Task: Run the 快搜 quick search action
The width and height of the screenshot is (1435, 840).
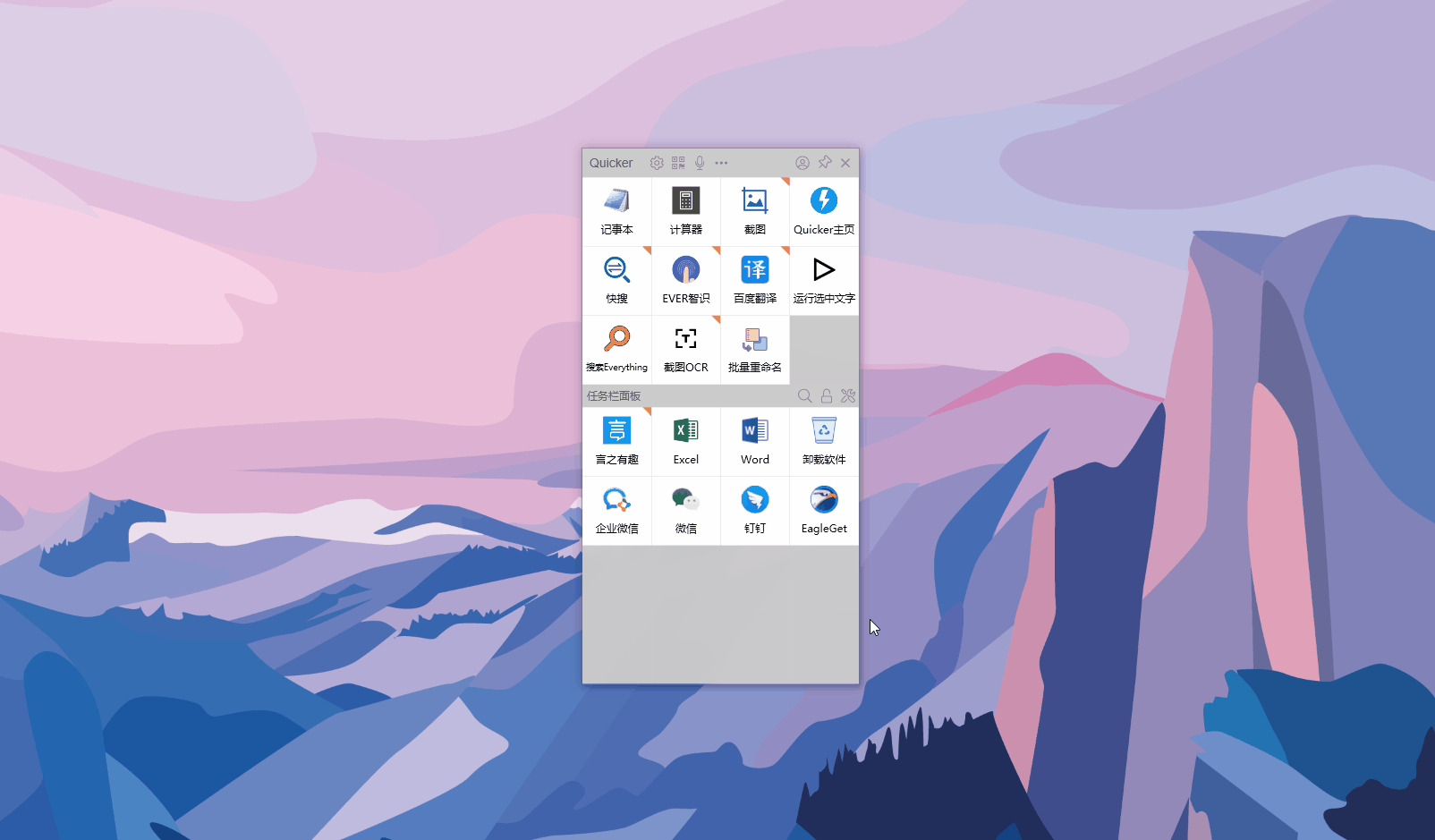Action: (x=616, y=281)
